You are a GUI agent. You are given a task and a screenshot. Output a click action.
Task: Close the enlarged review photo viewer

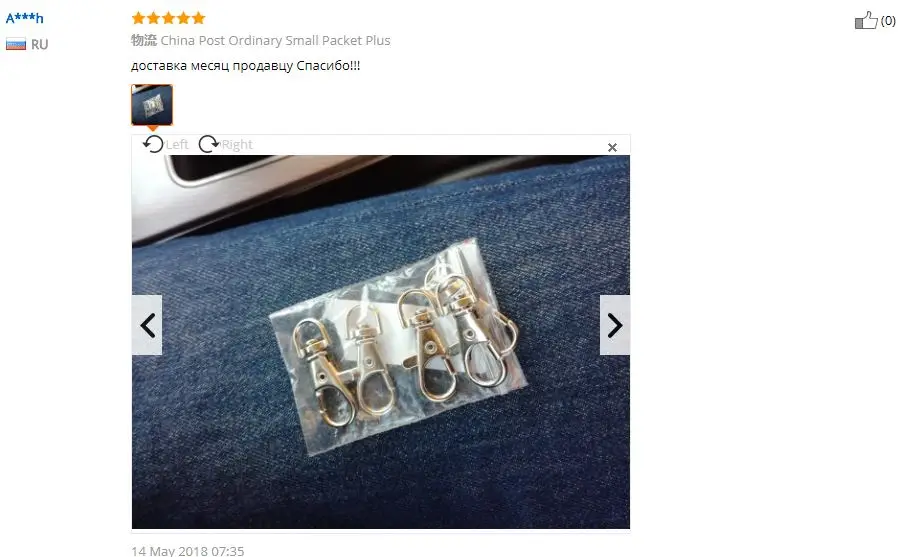612,147
